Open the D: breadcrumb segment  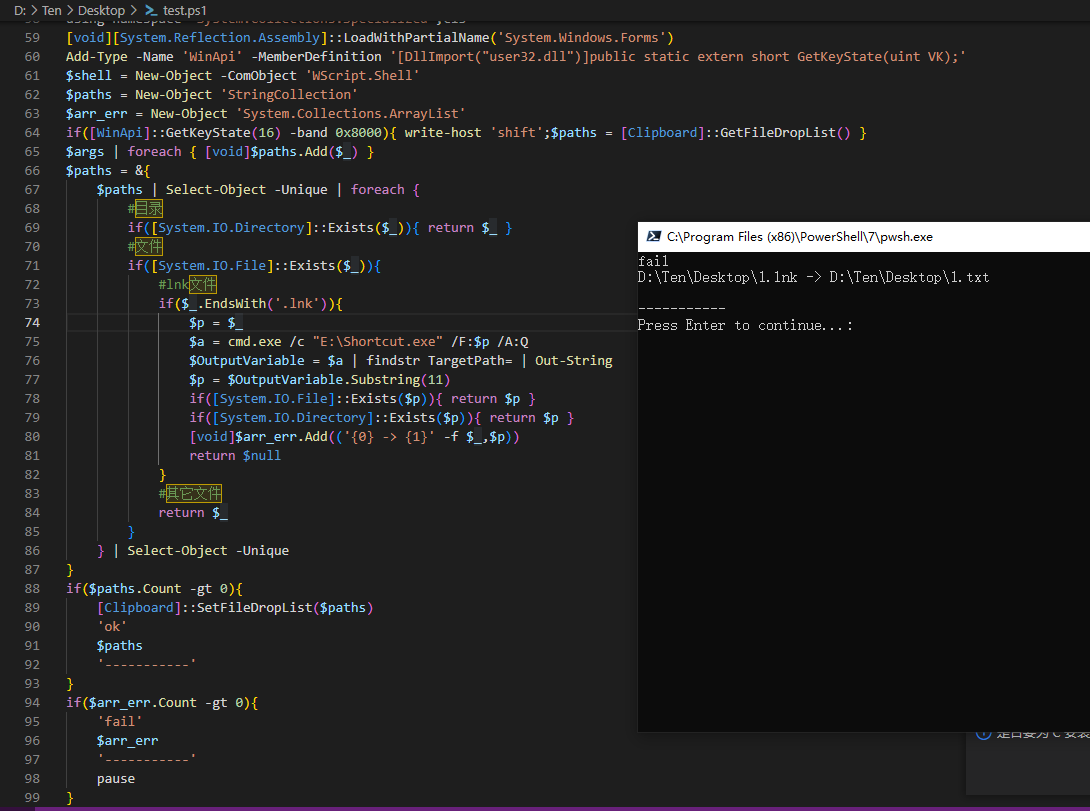point(20,10)
